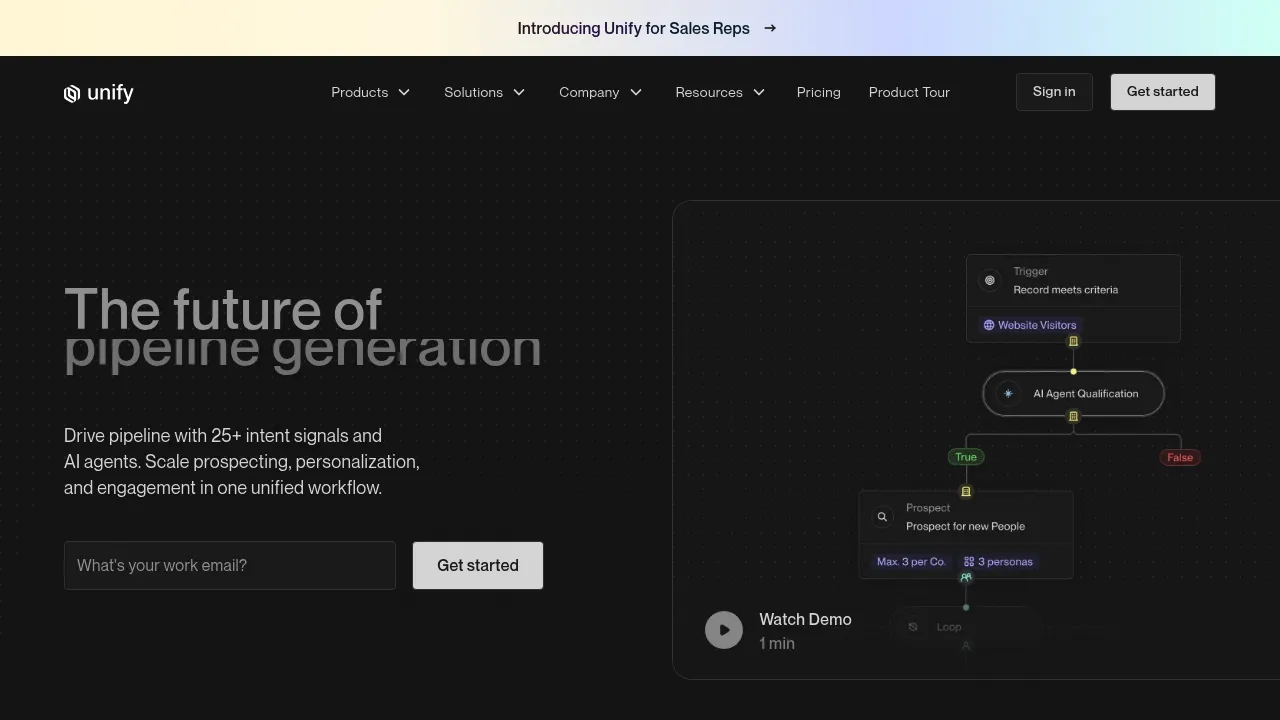Image resolution: width=1280 pixels, height=720 pixels.
Task: Expand the Solutions dropdown menu
Action: [485, 92]
